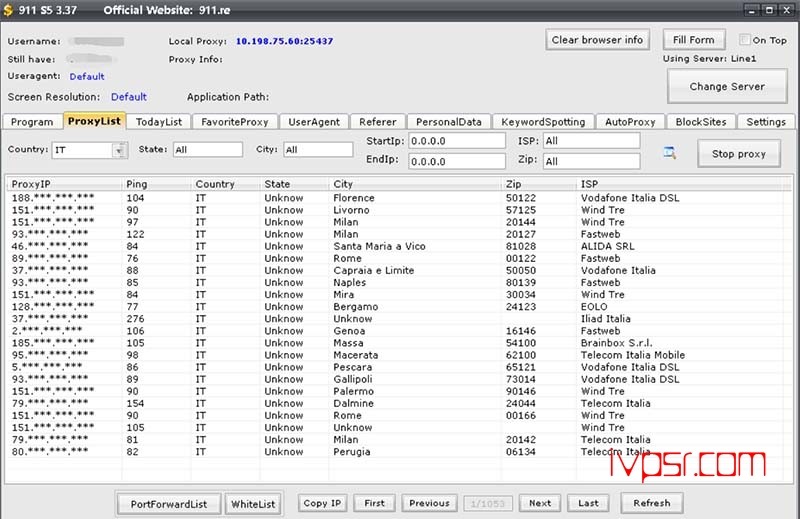Screen dimensions: 800x519
Task: Switch to the UserAgent tab
Action: [x=314, y=122]
